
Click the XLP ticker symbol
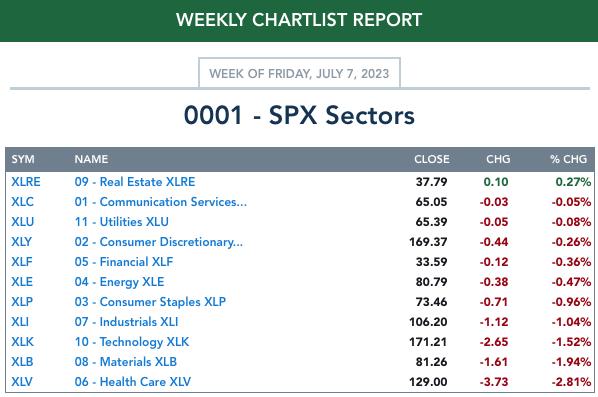[x=22, y=302]
